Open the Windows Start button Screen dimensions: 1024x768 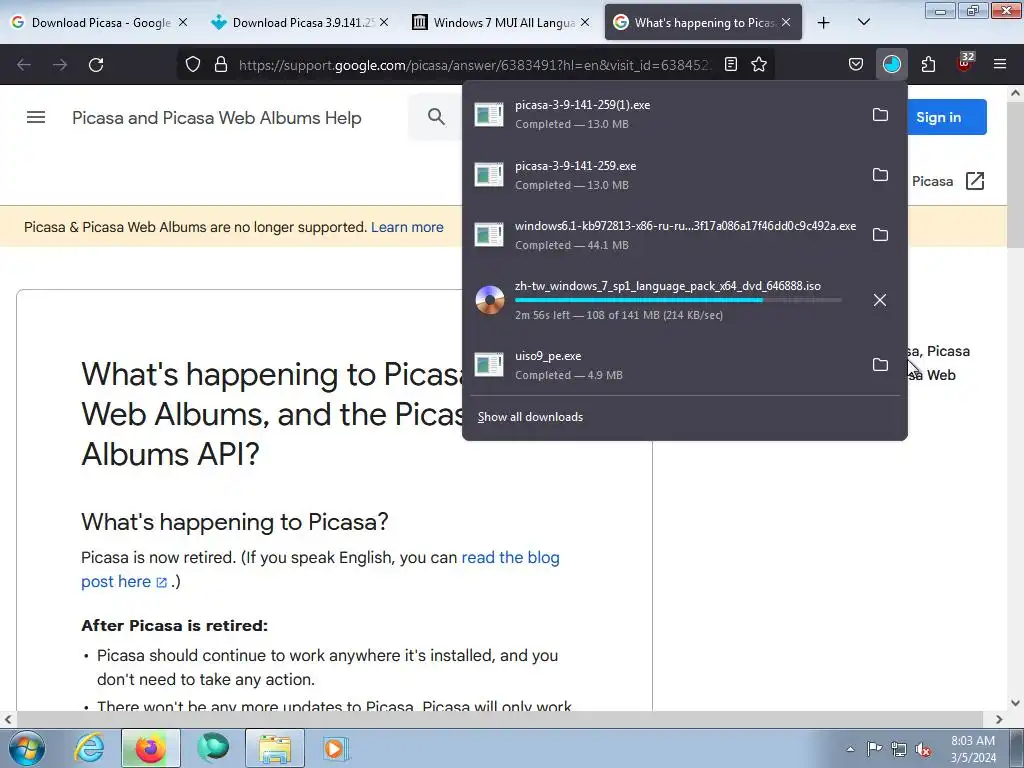[x=27, y=748]
